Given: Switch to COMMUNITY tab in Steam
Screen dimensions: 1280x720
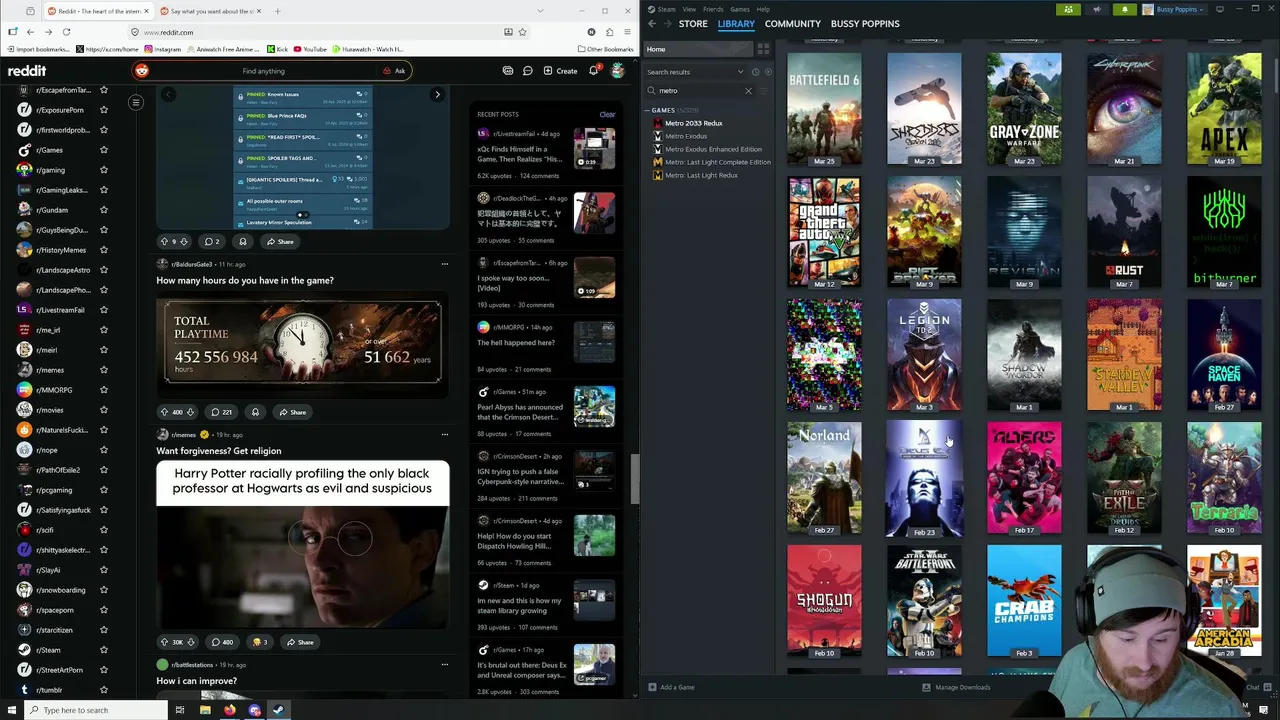Looking at the screenshot, I should (x=793, y=24).
